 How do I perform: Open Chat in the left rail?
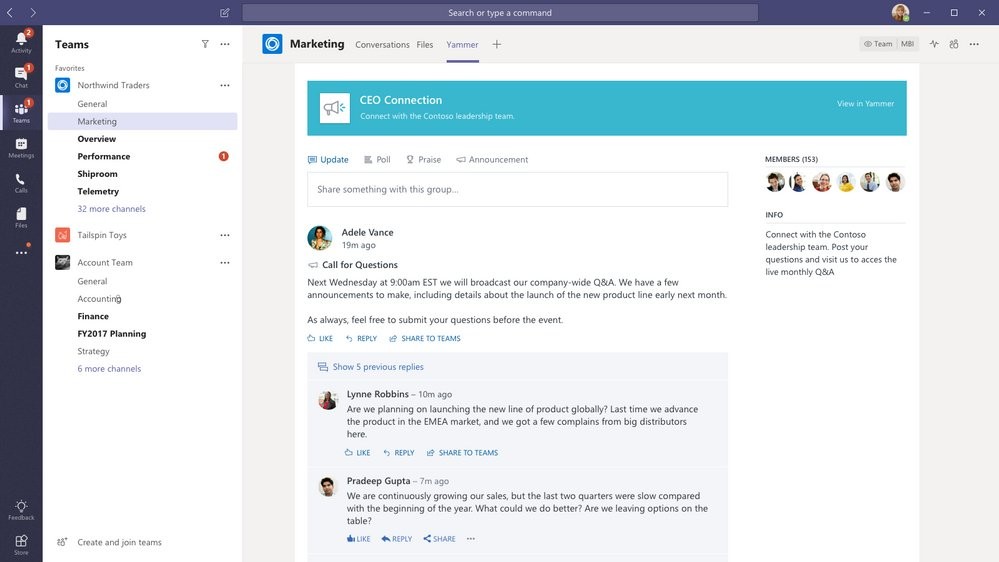click(x=21, y=75)
